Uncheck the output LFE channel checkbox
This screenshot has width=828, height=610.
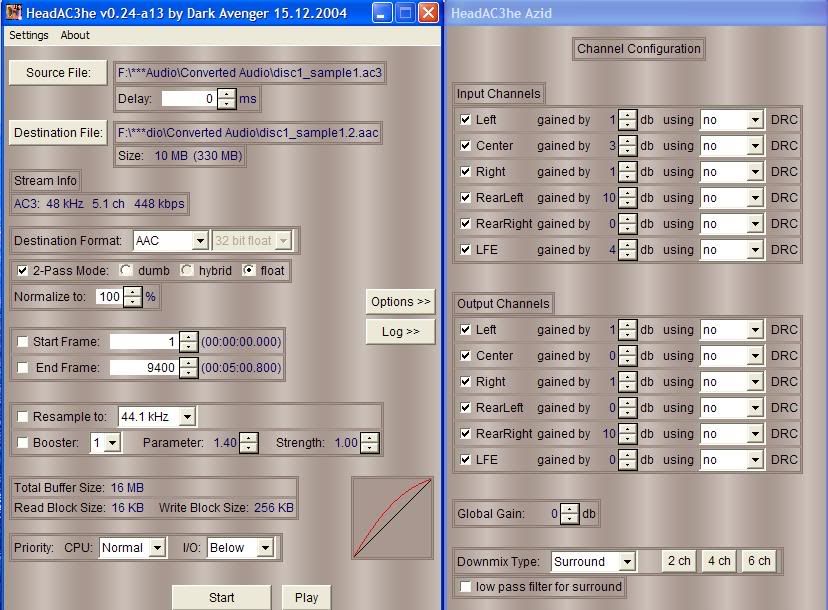(465, 459)
